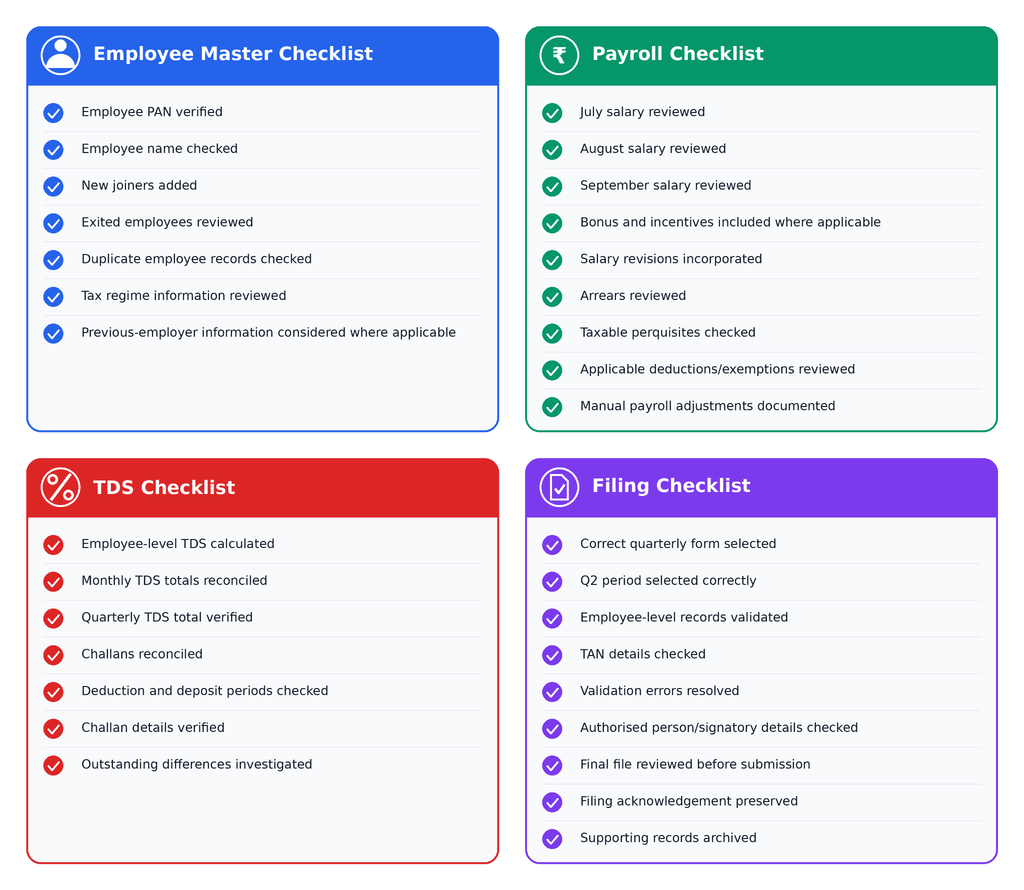Select the Filing Checklist heading
Viewport: 1024px width, 890px height.
click(x=671, y=486)
